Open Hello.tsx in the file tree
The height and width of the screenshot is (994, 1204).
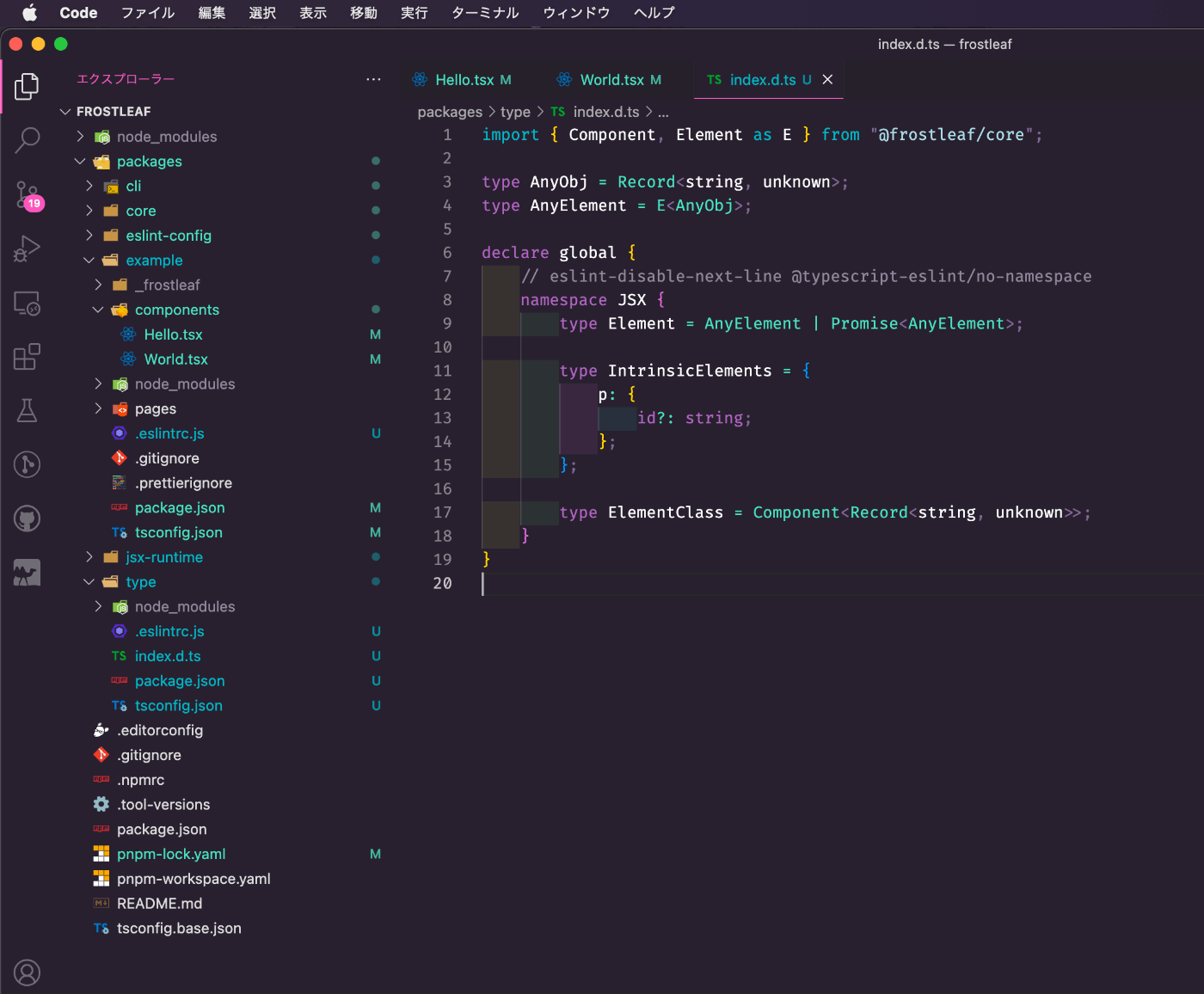174,334
